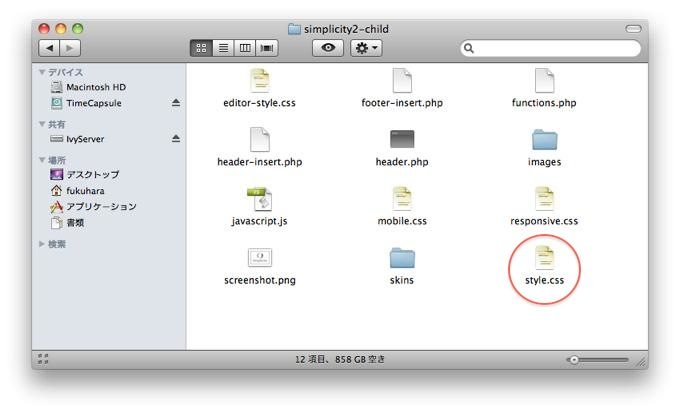This screenshot has height=413, width=680.
Task: Select the screenshot.png thumbnail
Action: 259,259
